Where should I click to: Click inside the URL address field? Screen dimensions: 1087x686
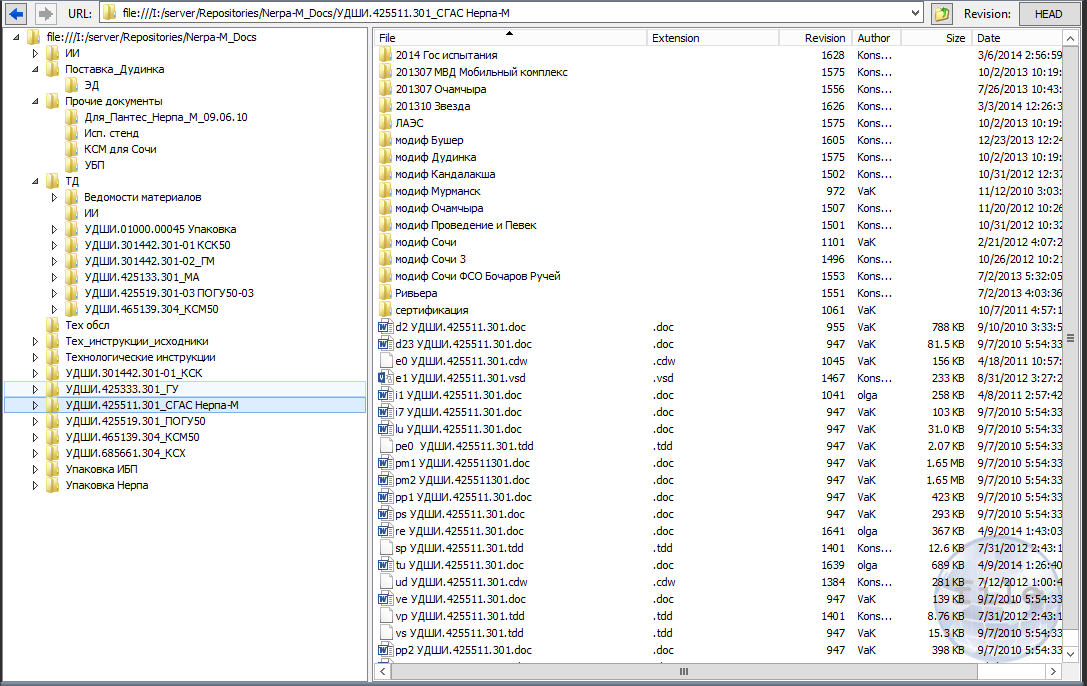pyautogui.click(x=512, y=12)
